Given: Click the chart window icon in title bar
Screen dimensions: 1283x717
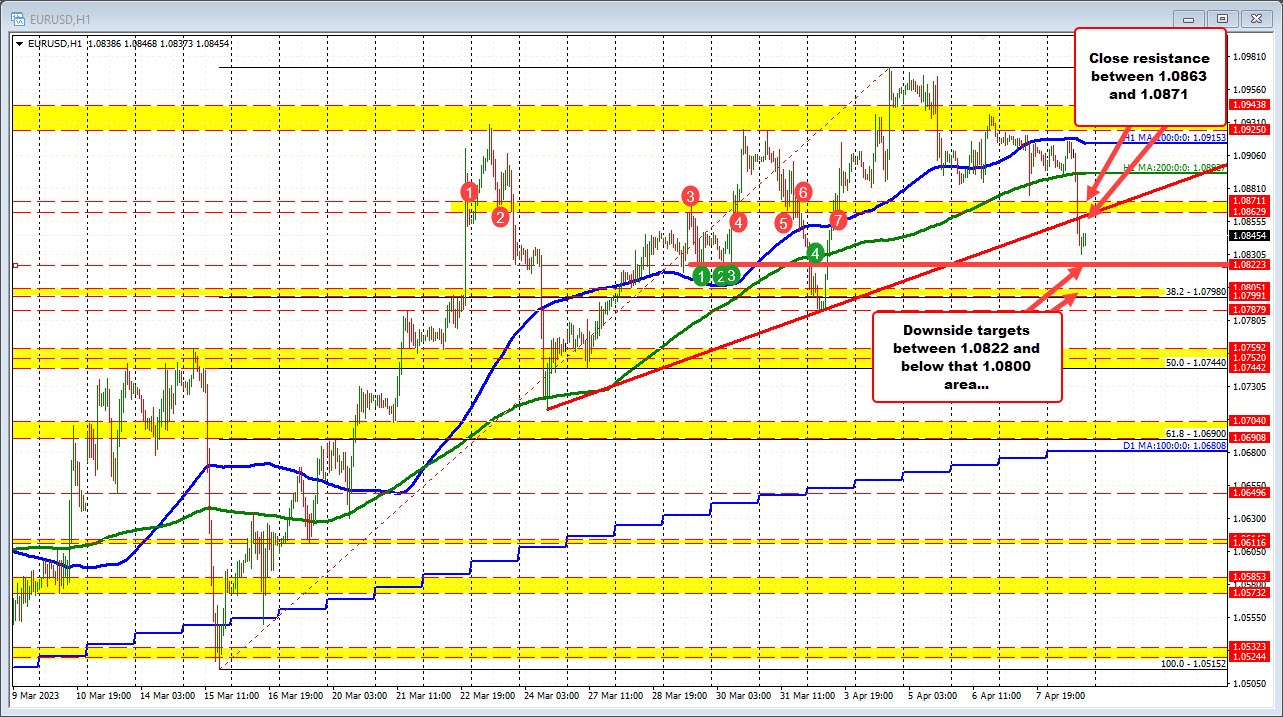Looking at the screenshot, I should coord(18,17).
